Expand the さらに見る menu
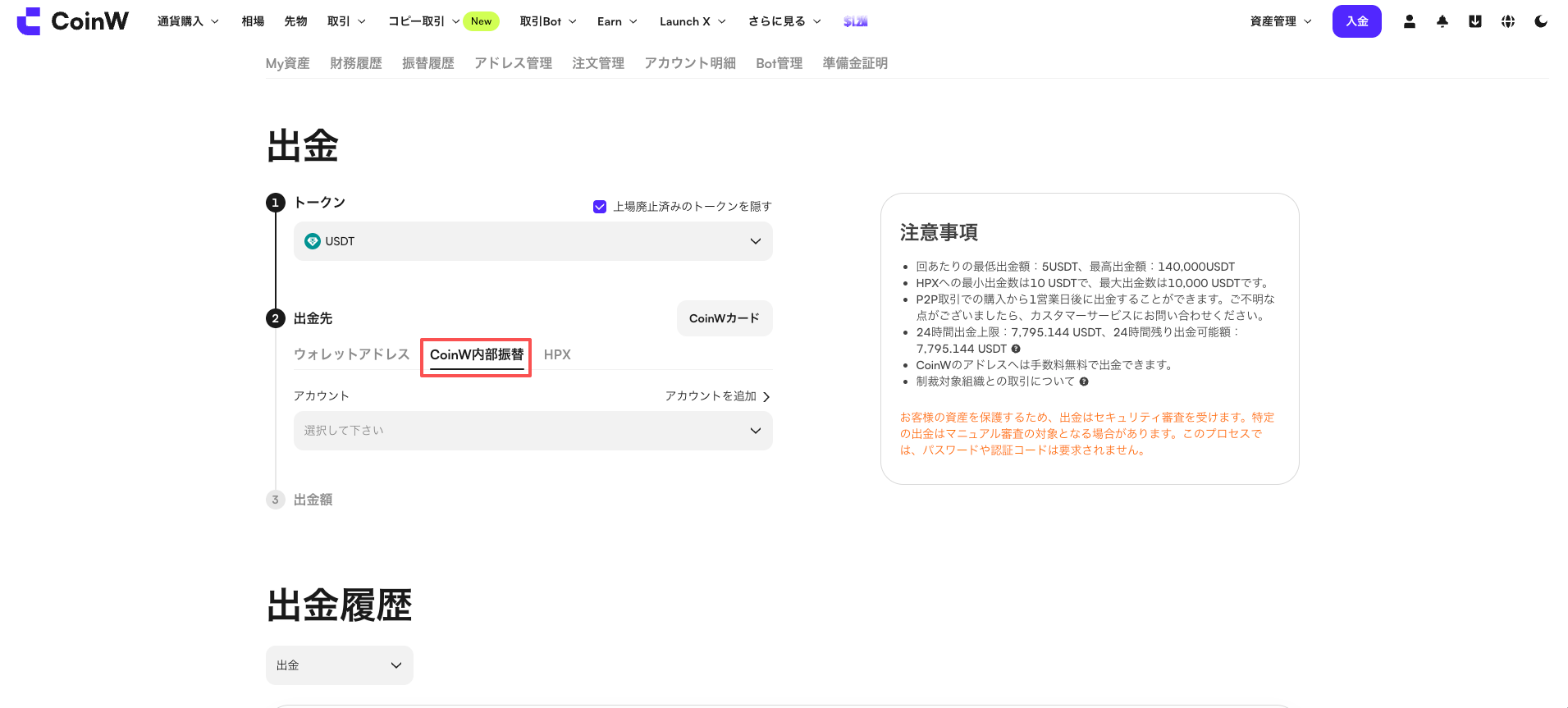 click(784, 21)
